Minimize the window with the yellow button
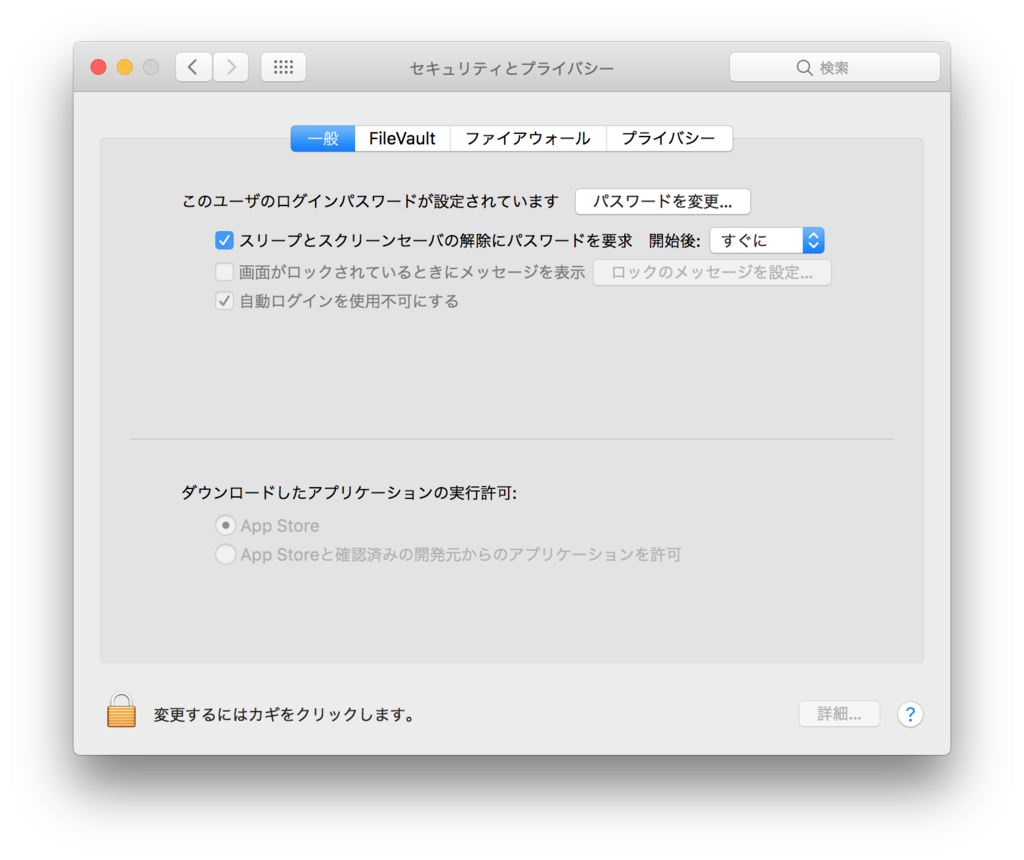1024x860 pixels. point(125,67)
